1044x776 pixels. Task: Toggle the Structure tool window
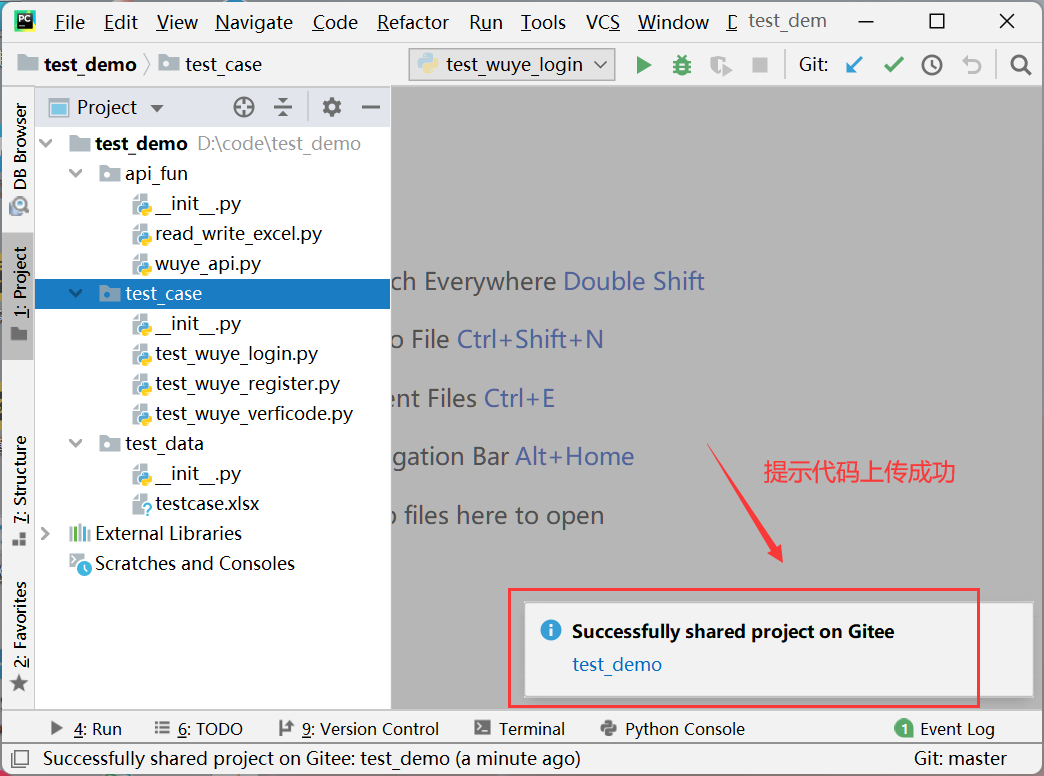click(19, 490)
